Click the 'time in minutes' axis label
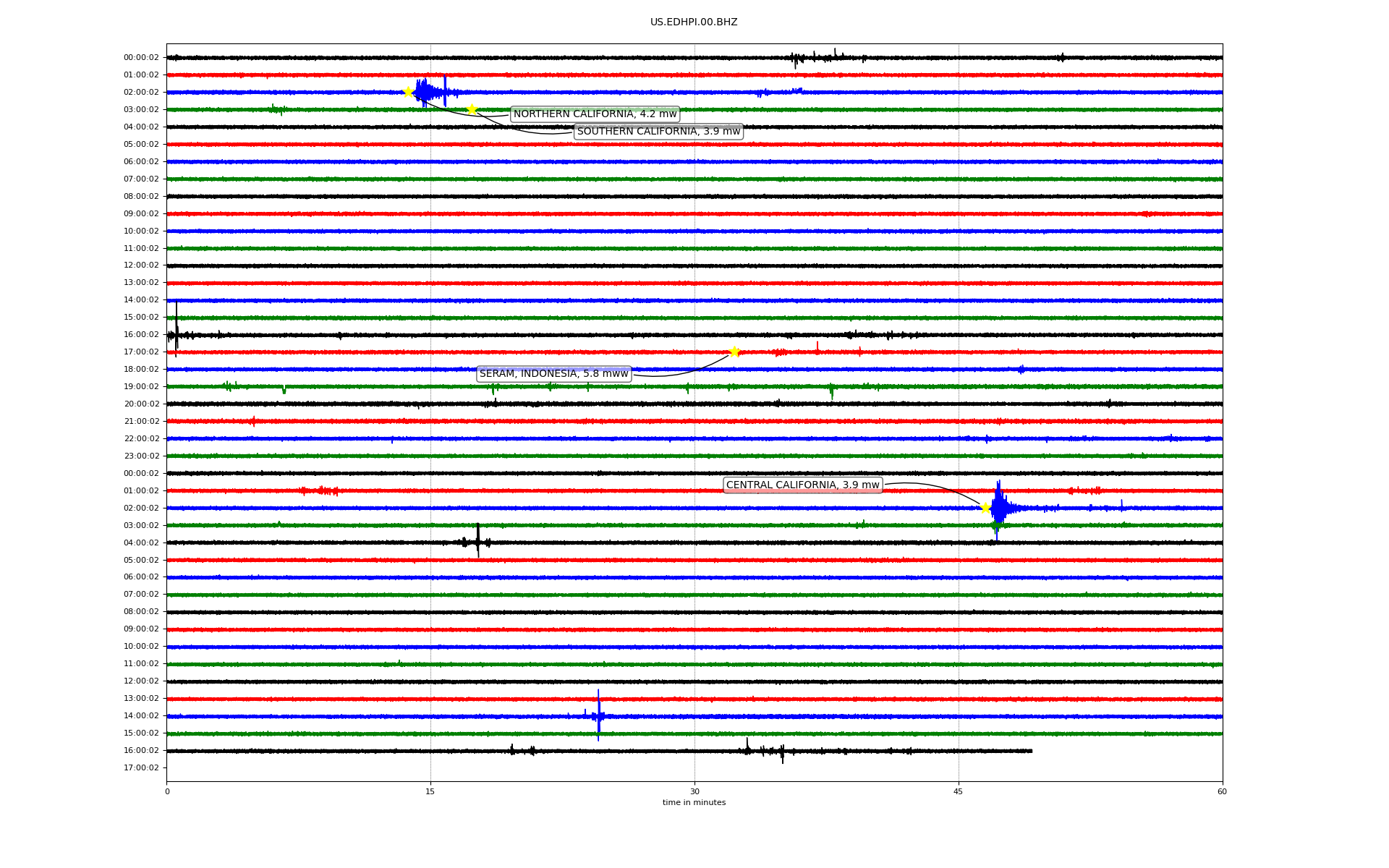The width and height of the screenshot is (1389, 868). [693, 803]
